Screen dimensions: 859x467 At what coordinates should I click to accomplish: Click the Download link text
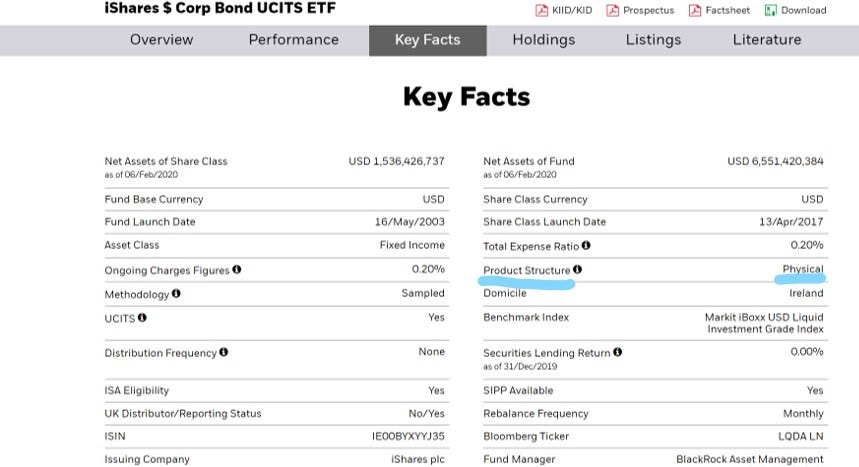[x=804, y=10]
